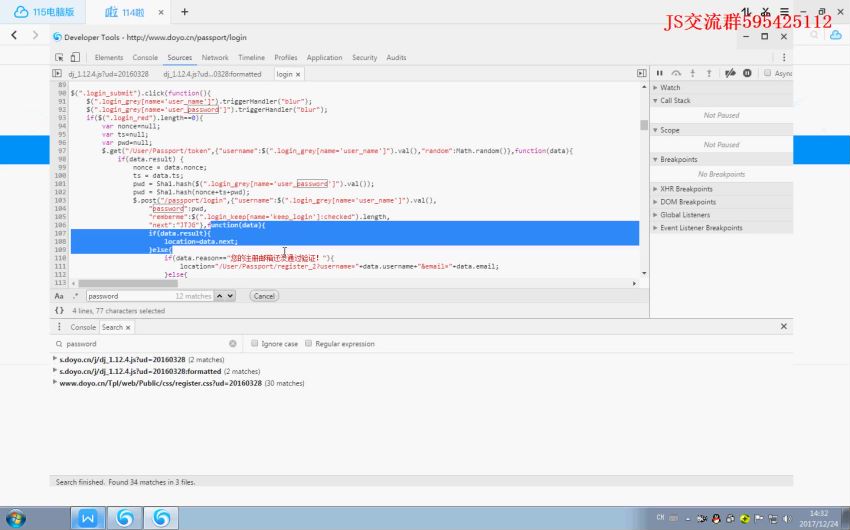
Task: Click the pause script execution button
Action: [660, 73]
